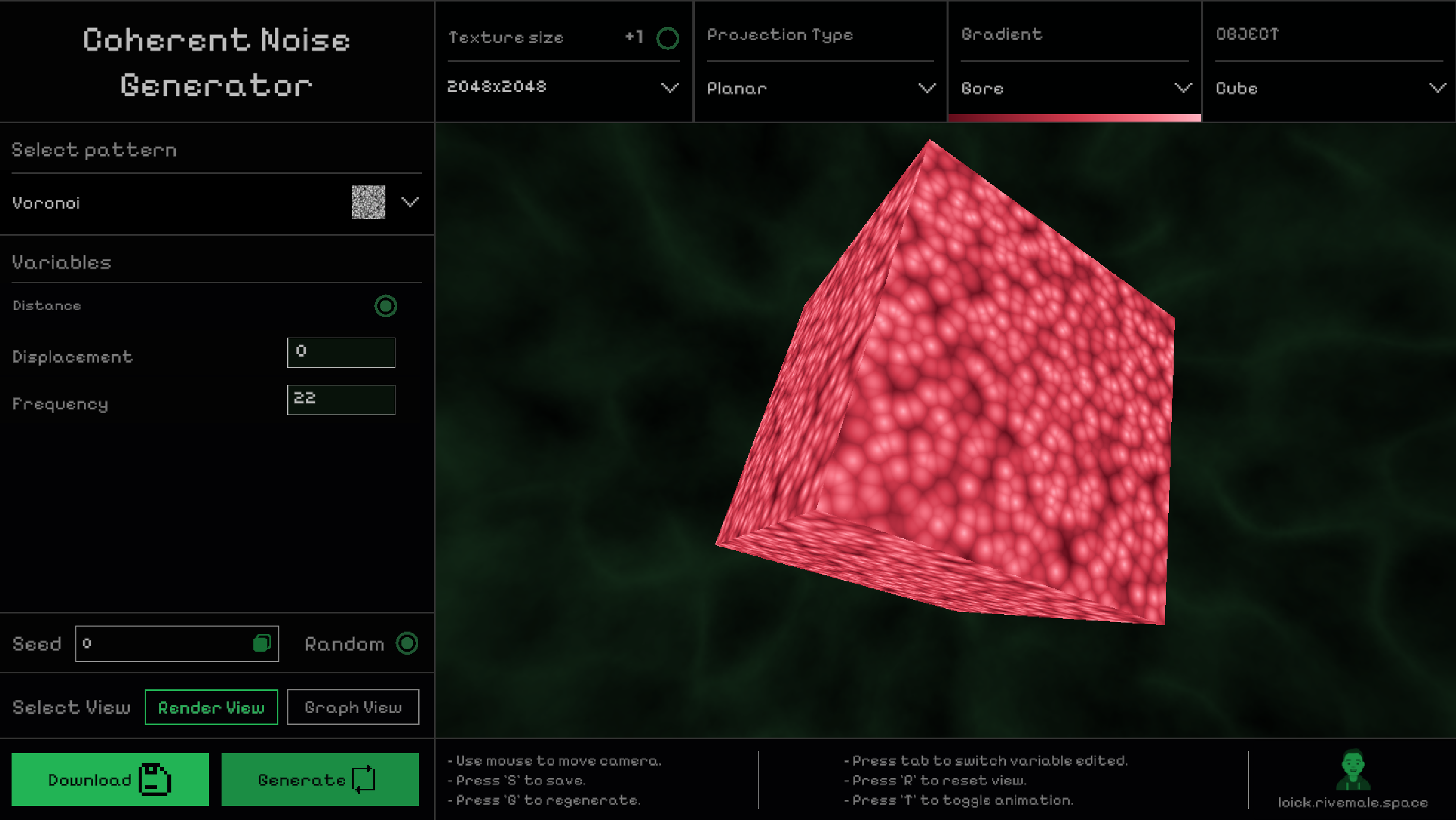This screenshot has width=1456, height=820.
Task: Click the Generate button
Action: 320,779
